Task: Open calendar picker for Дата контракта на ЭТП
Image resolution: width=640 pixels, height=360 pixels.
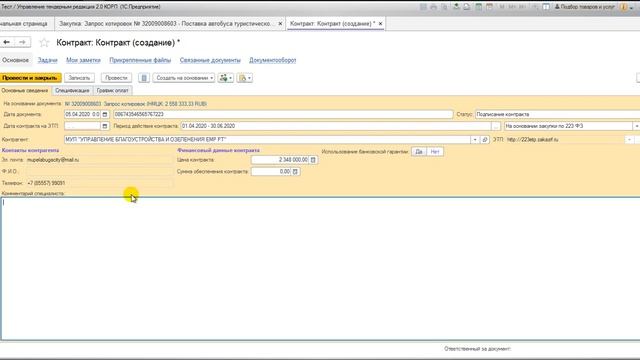Action: pos(105,126)
